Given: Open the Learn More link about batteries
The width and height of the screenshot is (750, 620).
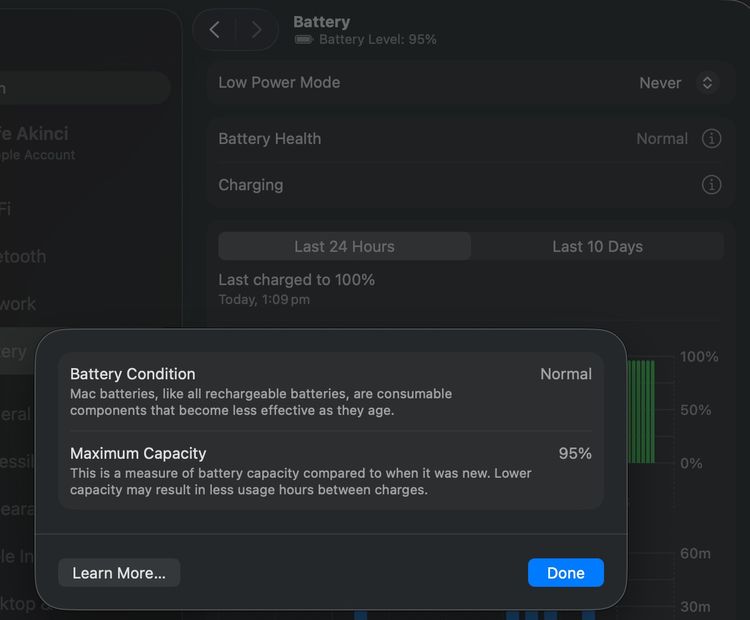Looking at the screenshot, I should pos(119,573).
